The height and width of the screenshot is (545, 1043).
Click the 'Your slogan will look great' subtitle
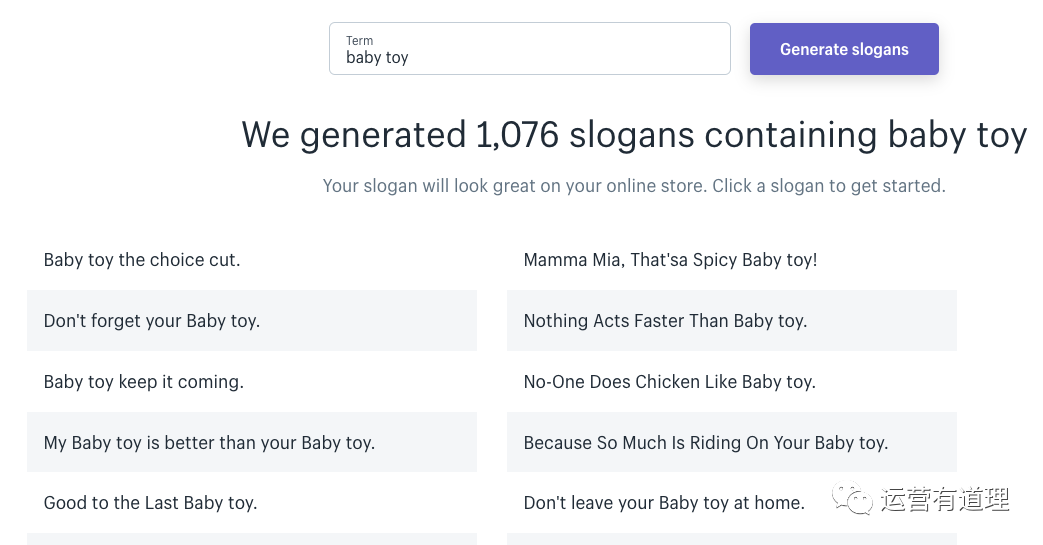pyautogui.click(x=634, y=186)
